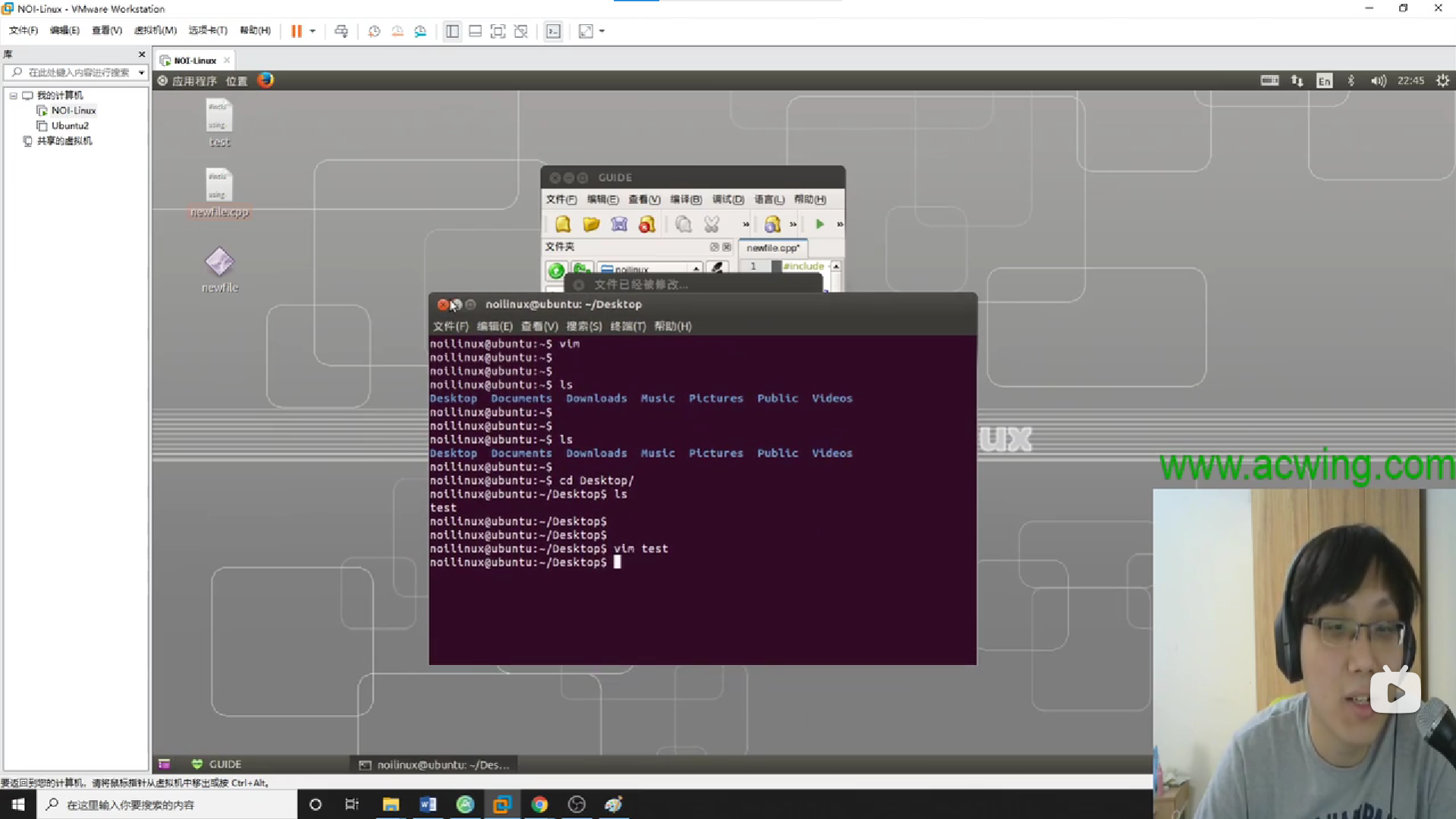
Task: Open the 语言(L) menu in GUIDE
Action: (769, 199)
